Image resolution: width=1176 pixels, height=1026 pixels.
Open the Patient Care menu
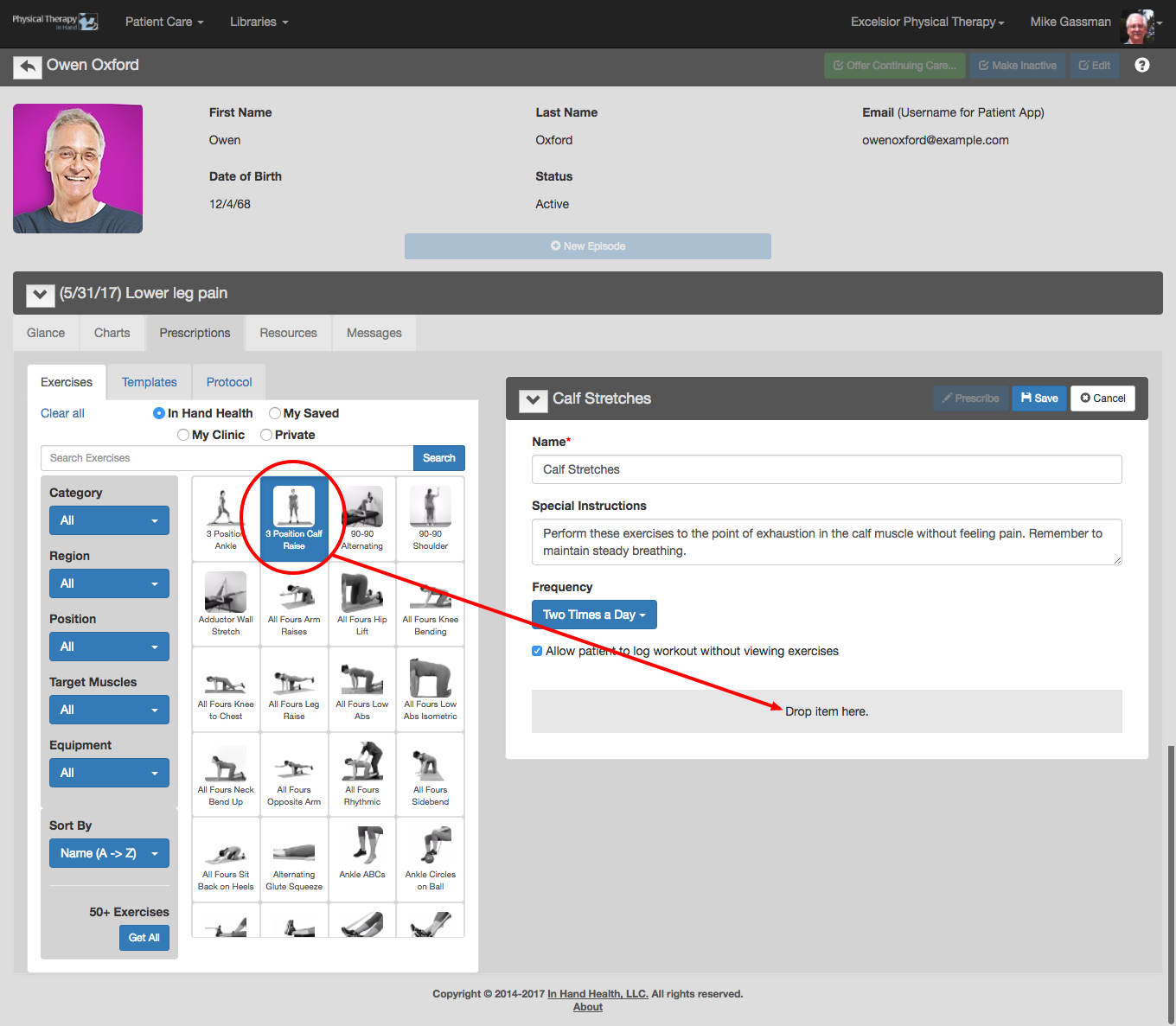(x=164, y=22)
